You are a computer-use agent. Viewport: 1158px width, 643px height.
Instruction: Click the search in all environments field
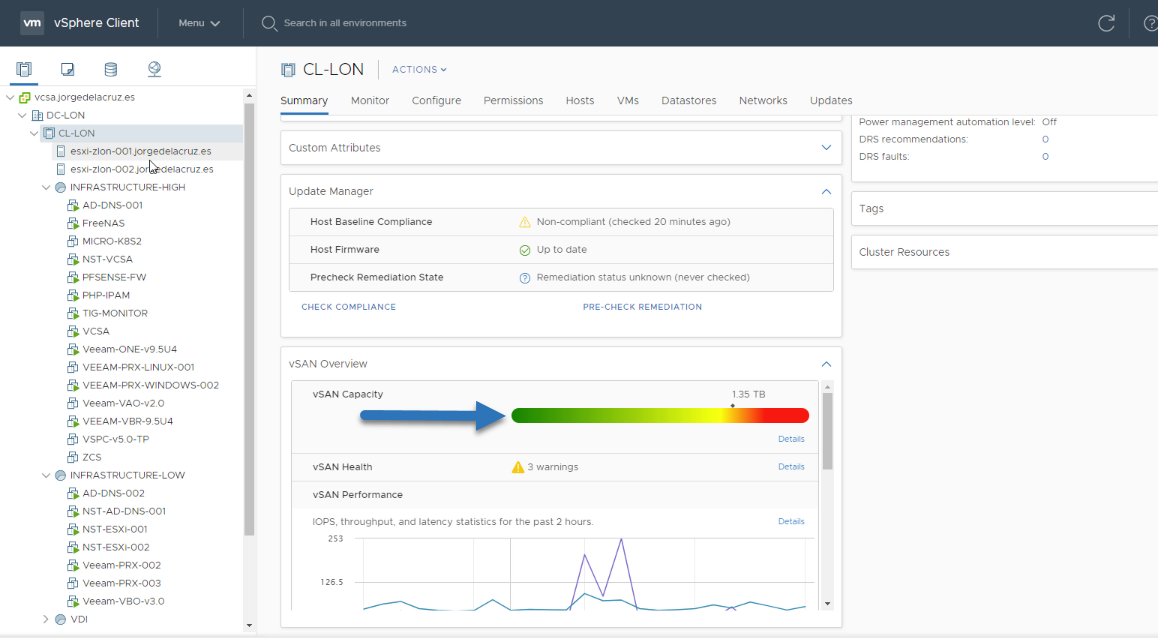click(x=345, y=23)
